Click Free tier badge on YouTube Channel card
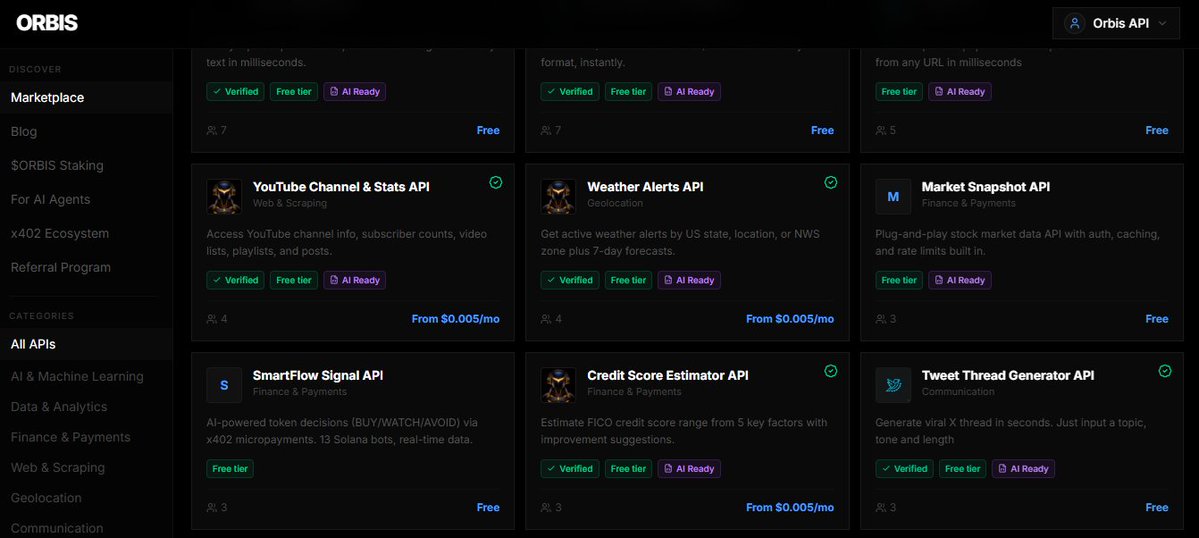 (x=294, y=280)
